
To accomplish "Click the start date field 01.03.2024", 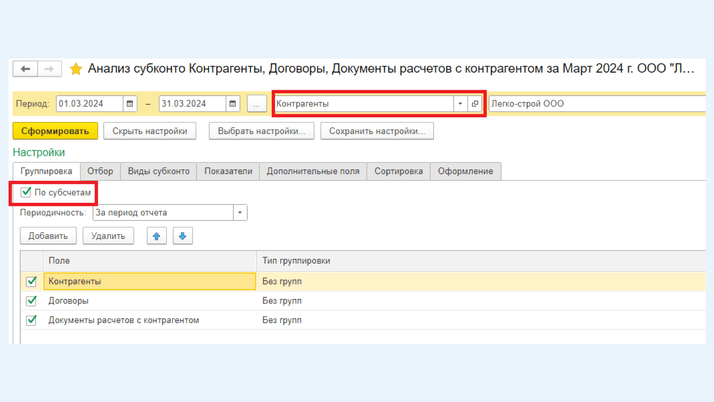I will (90, 104).
